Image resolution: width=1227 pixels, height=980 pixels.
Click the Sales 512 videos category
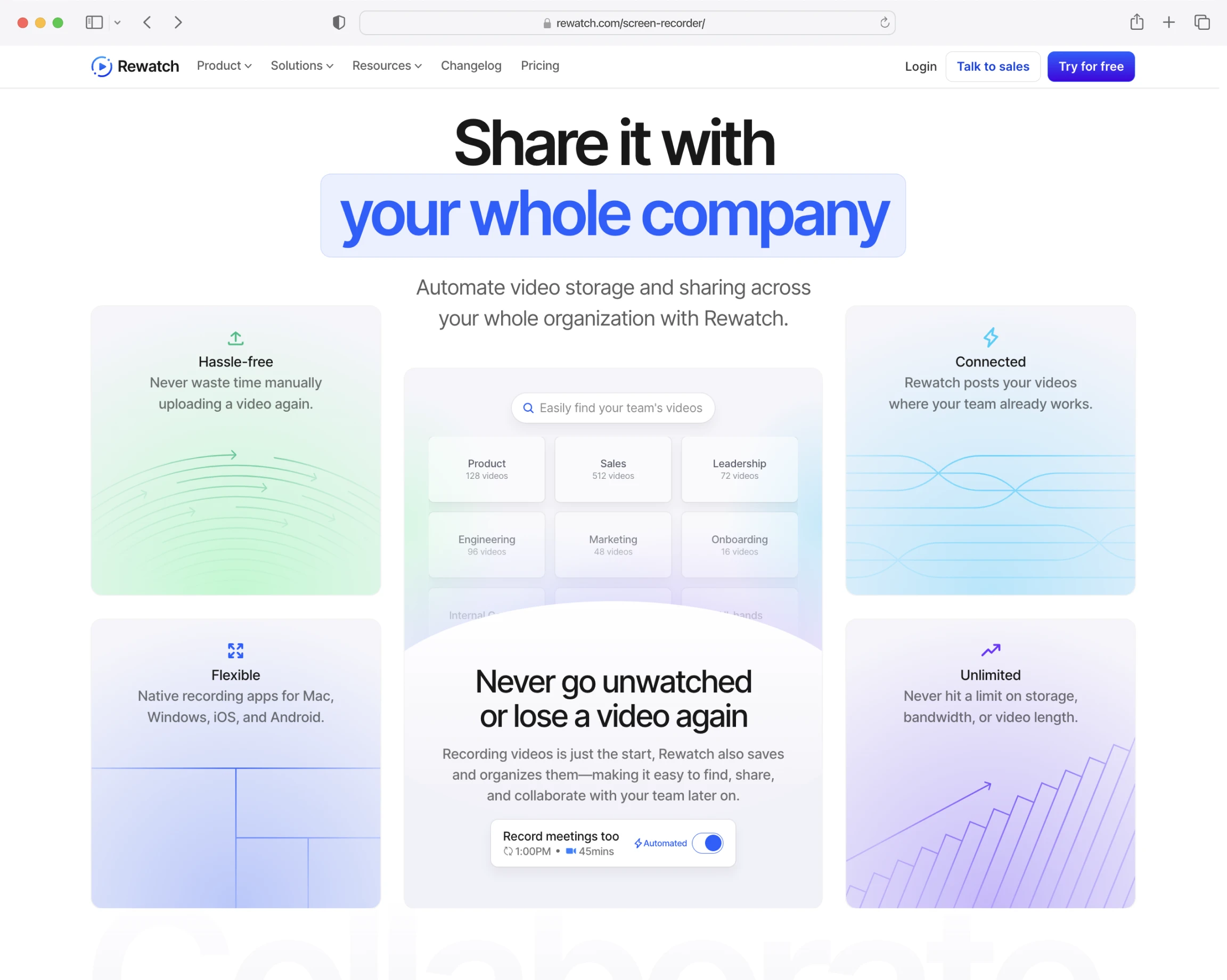pos(612,469)
